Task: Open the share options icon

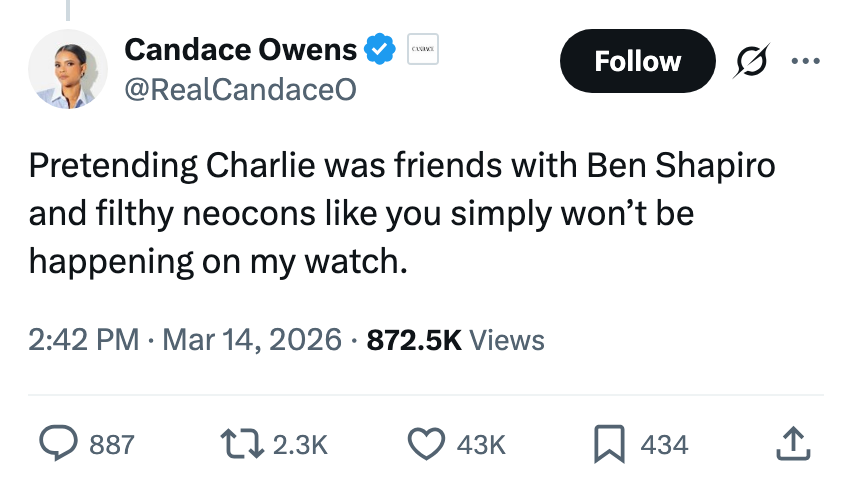Action: coord(791,444)
